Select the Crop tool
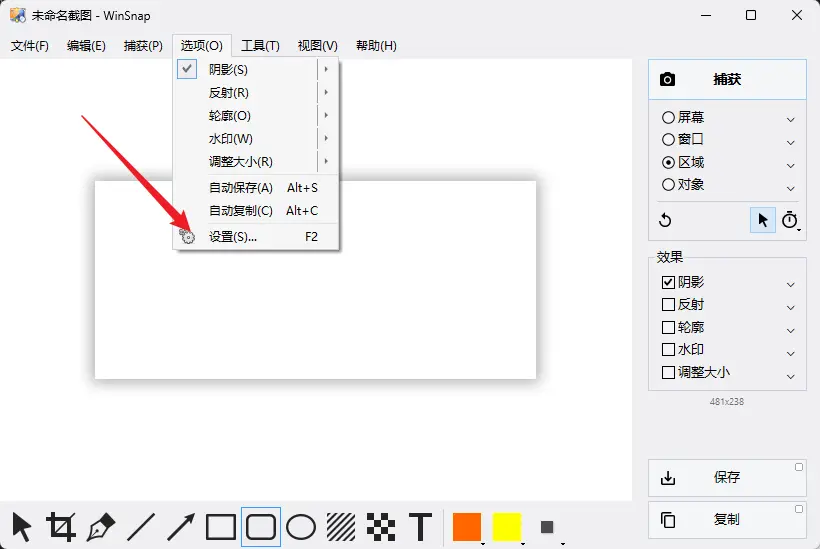Screen dimensions: 820x549 coord(61,527)
